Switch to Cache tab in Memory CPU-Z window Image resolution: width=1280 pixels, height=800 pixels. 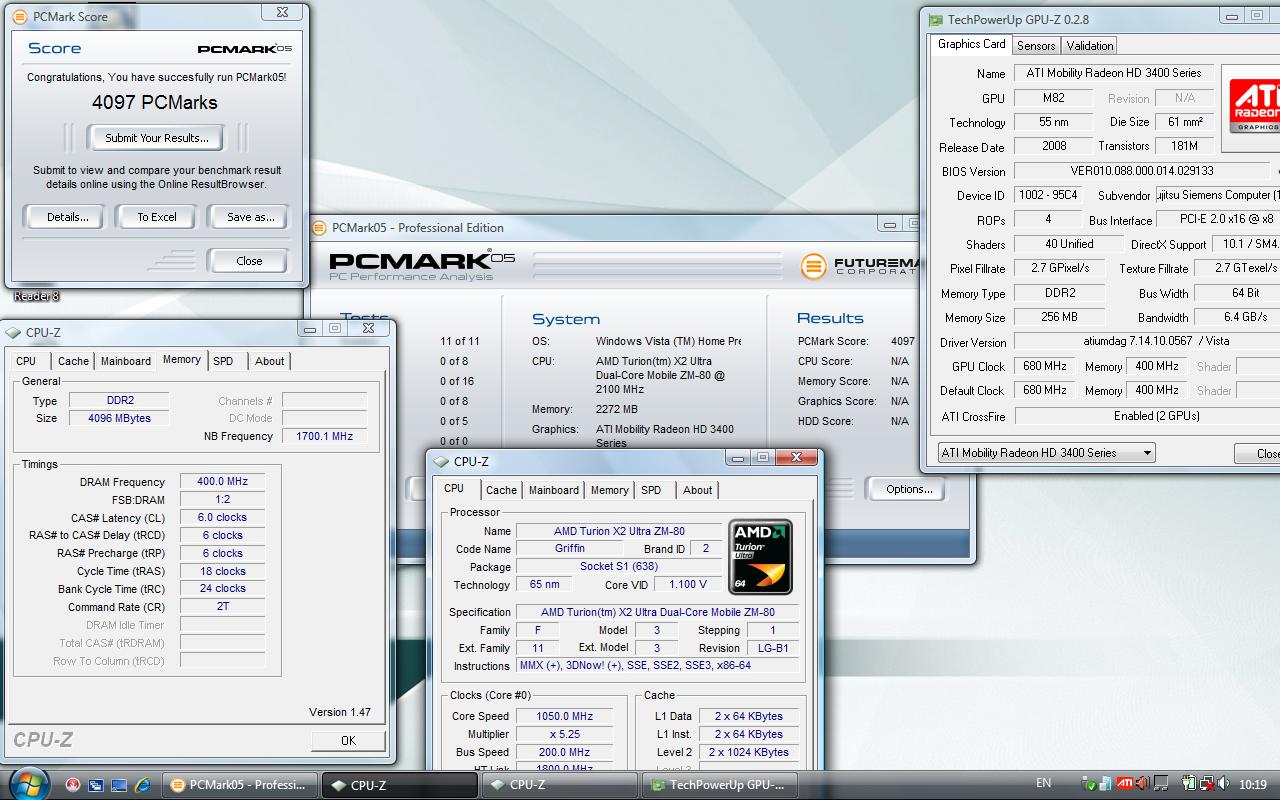point(73,361)
